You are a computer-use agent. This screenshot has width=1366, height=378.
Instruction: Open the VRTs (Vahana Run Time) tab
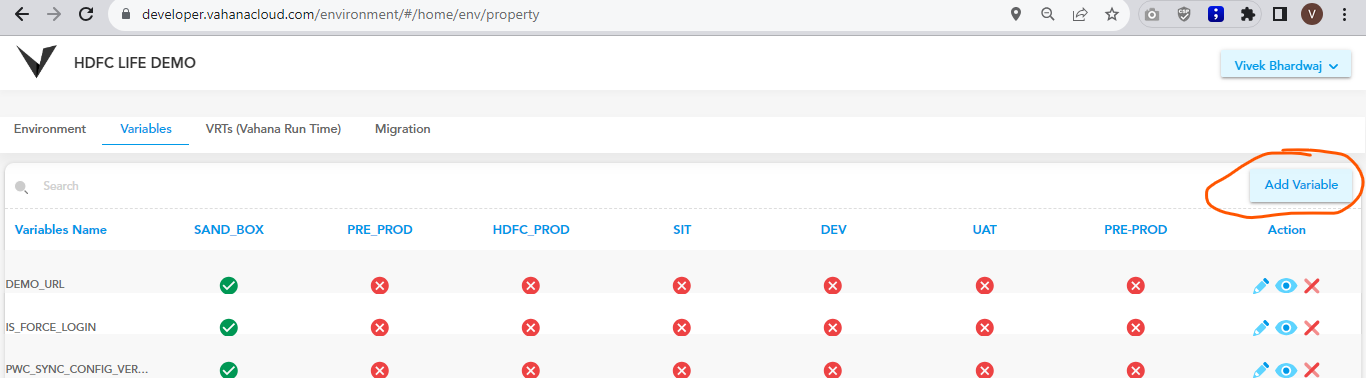pos(273,129)
